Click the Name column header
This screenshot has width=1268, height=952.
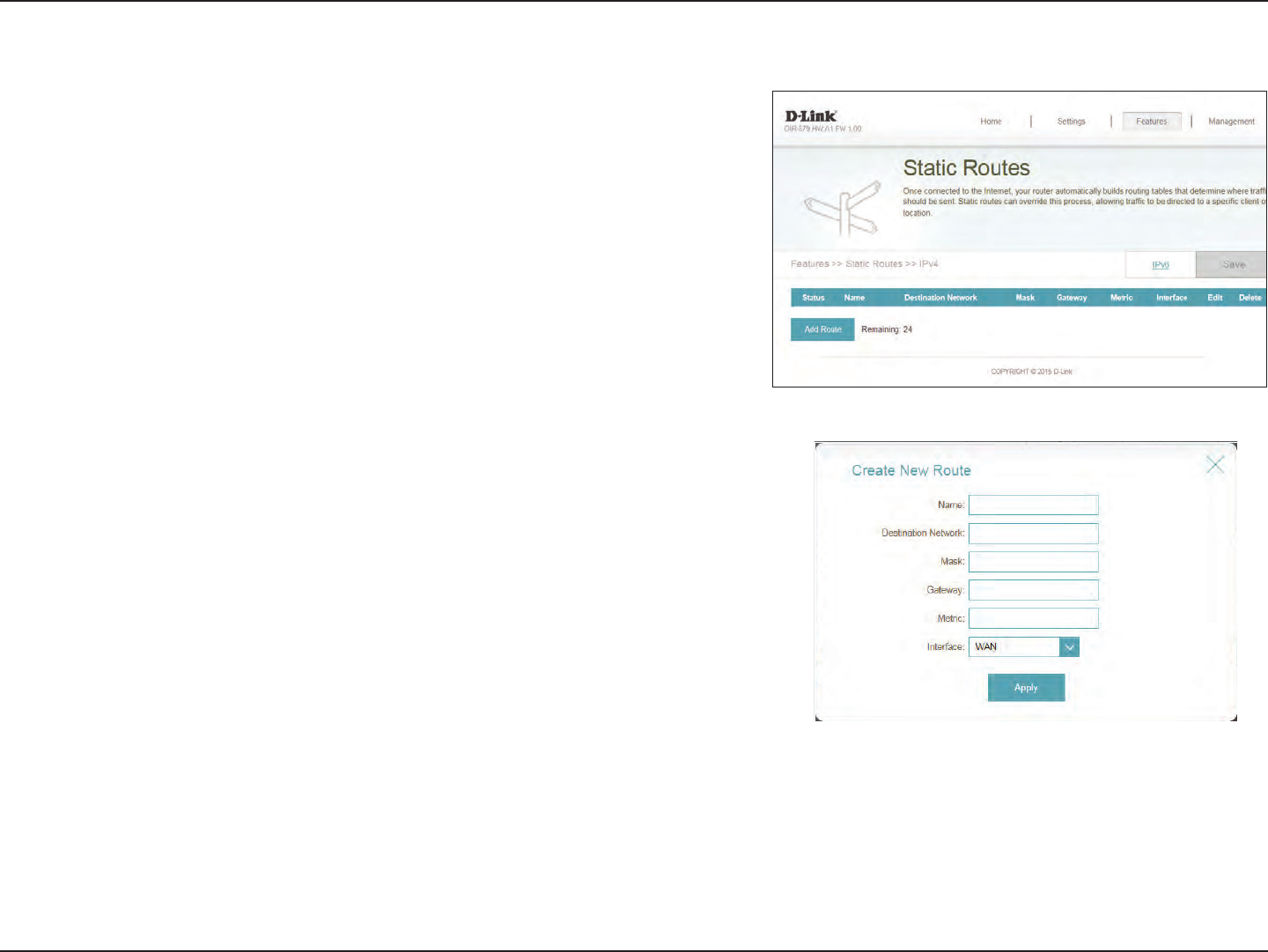854,298
